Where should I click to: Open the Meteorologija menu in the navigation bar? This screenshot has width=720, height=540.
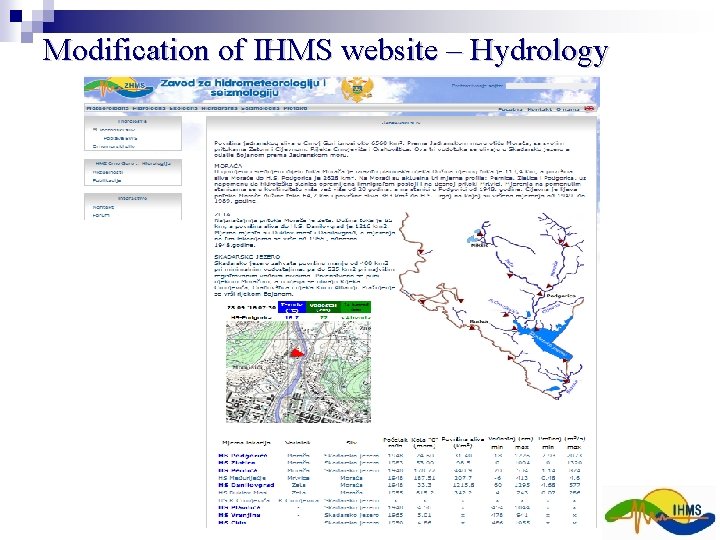pyautogui.click(x=107, y=108)
